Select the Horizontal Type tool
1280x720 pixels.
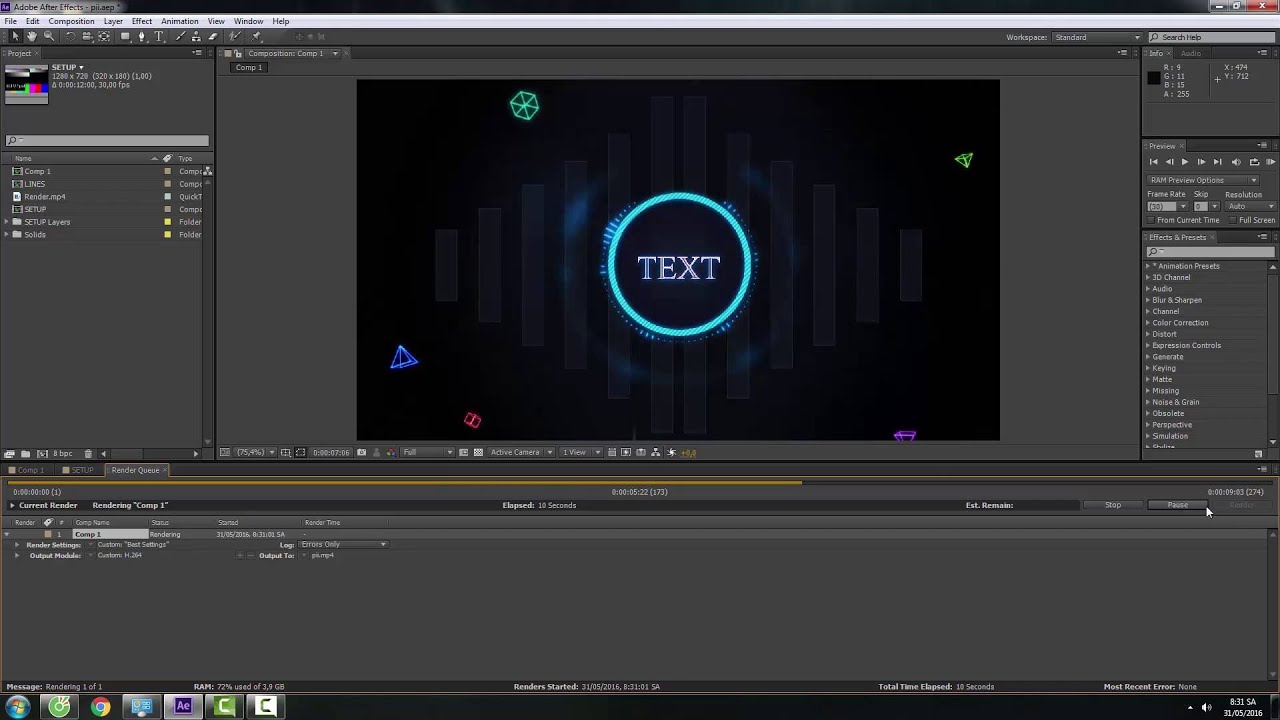157,37
